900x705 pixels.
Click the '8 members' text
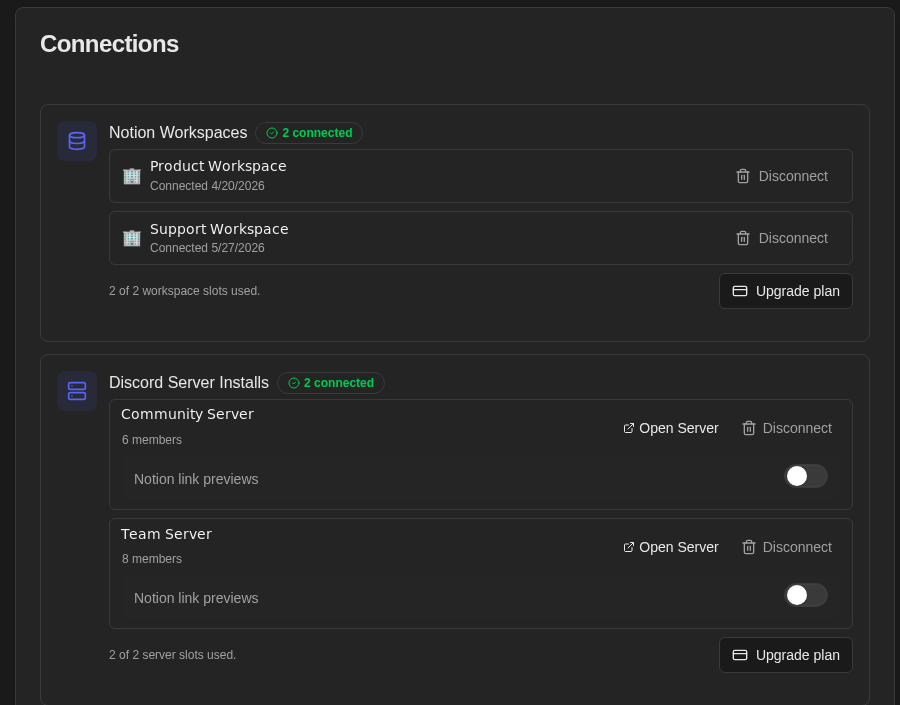[x=152, y=559]
